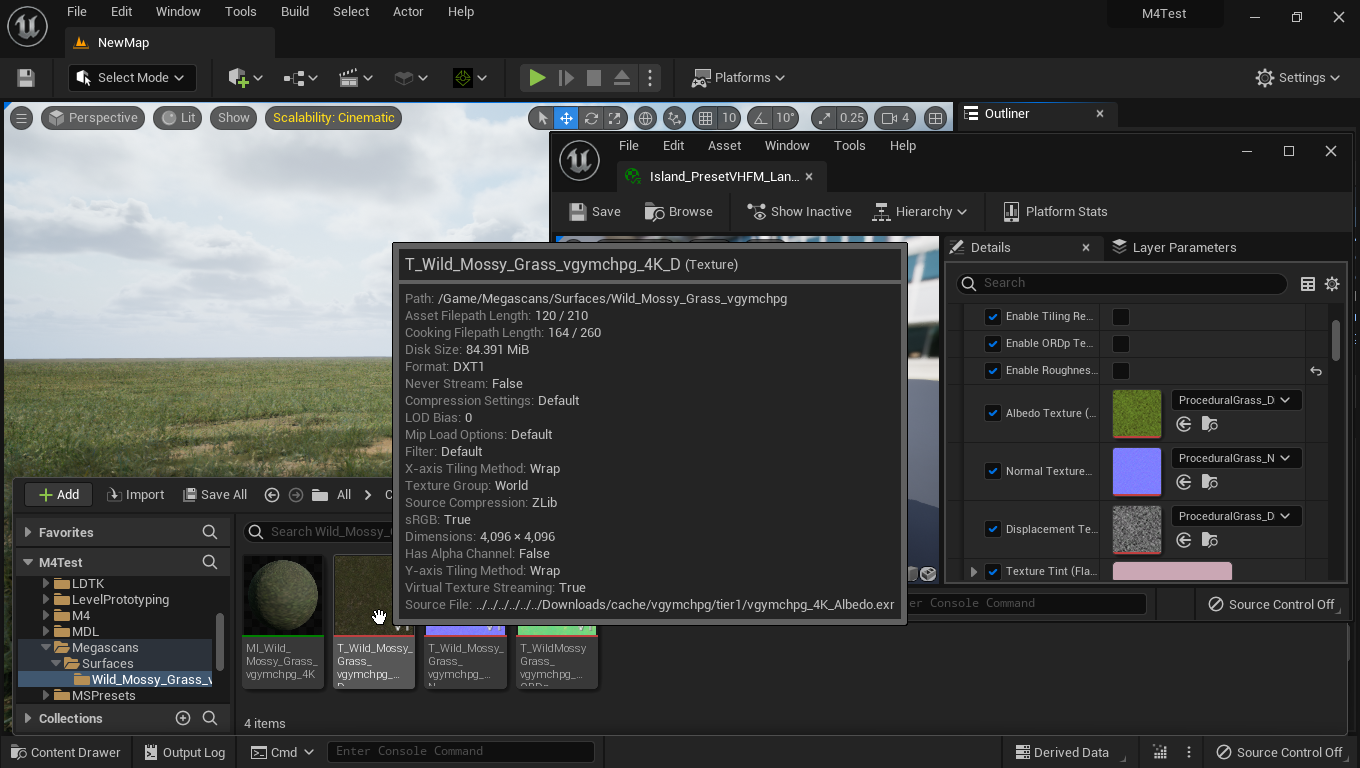
Task: Uncheck Enable ORDp Te... parameter override
Action: (993, 344)
